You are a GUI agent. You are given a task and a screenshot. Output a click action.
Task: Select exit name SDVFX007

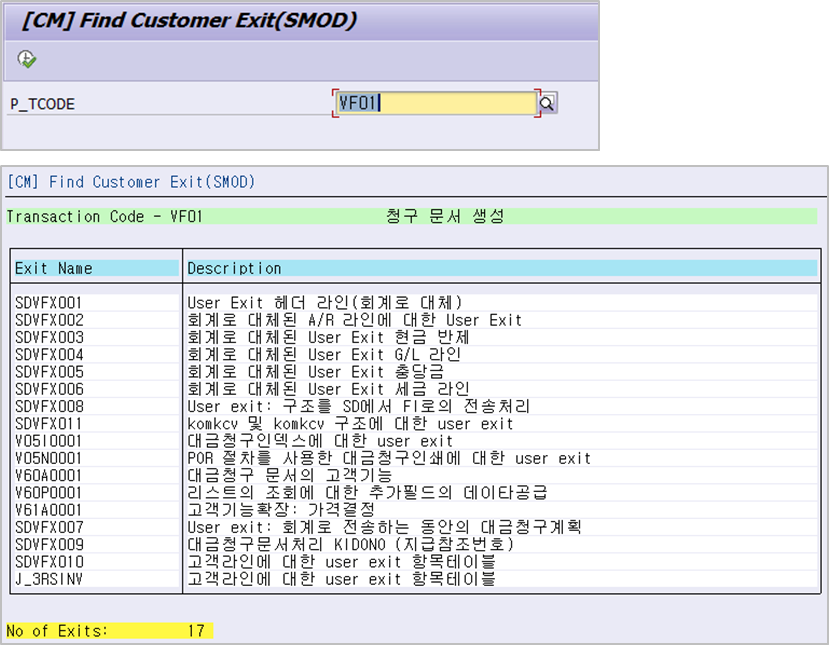click(49, 528)
